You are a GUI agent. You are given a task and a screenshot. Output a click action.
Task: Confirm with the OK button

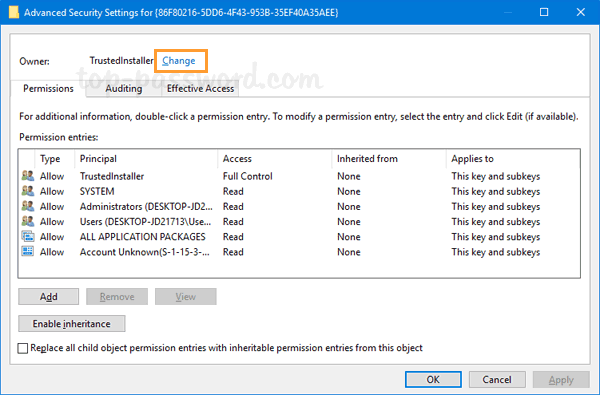pos(433,379)
